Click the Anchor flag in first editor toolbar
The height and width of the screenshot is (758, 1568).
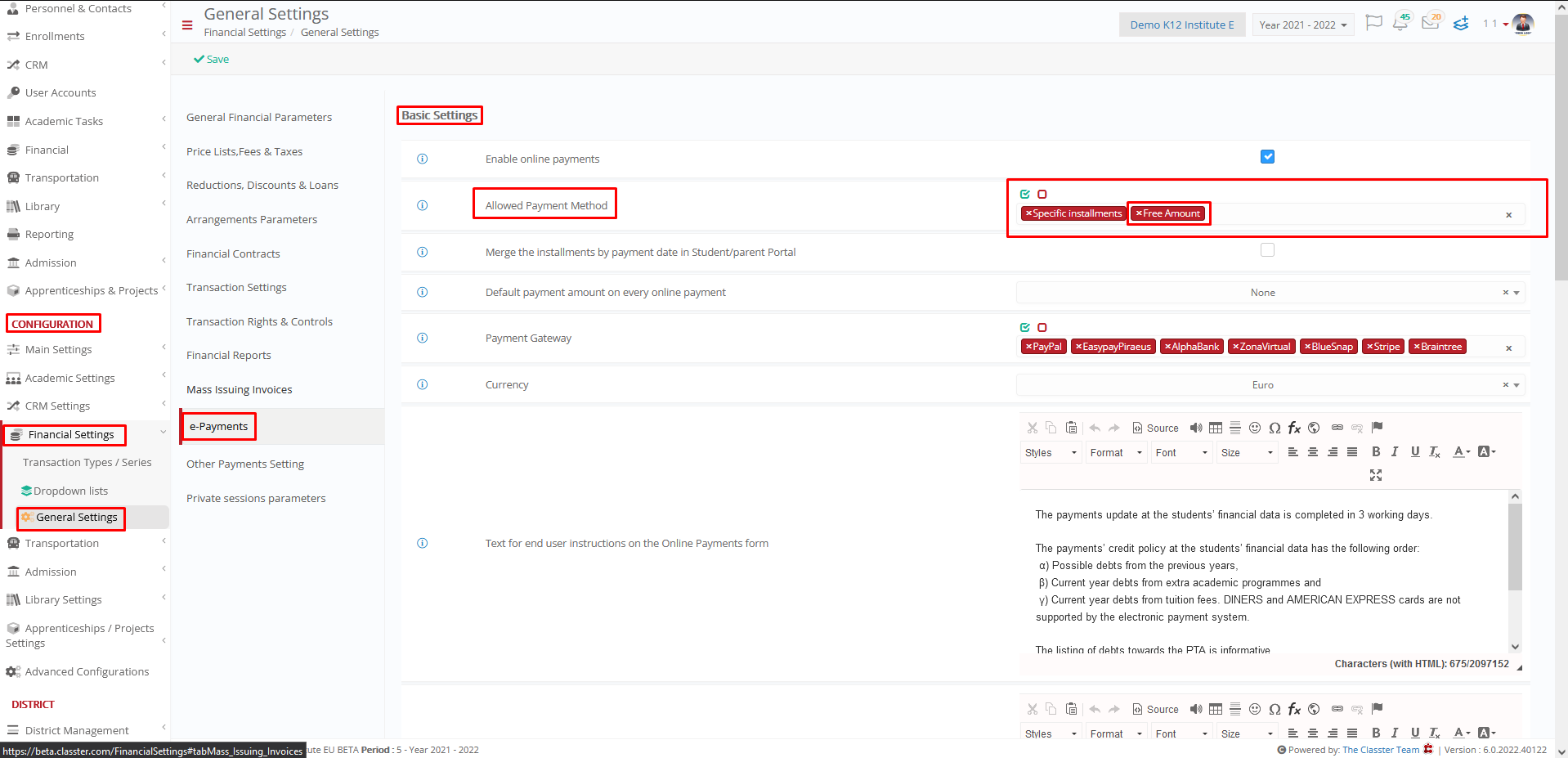pyautogui.click(x=1377, y=427)
